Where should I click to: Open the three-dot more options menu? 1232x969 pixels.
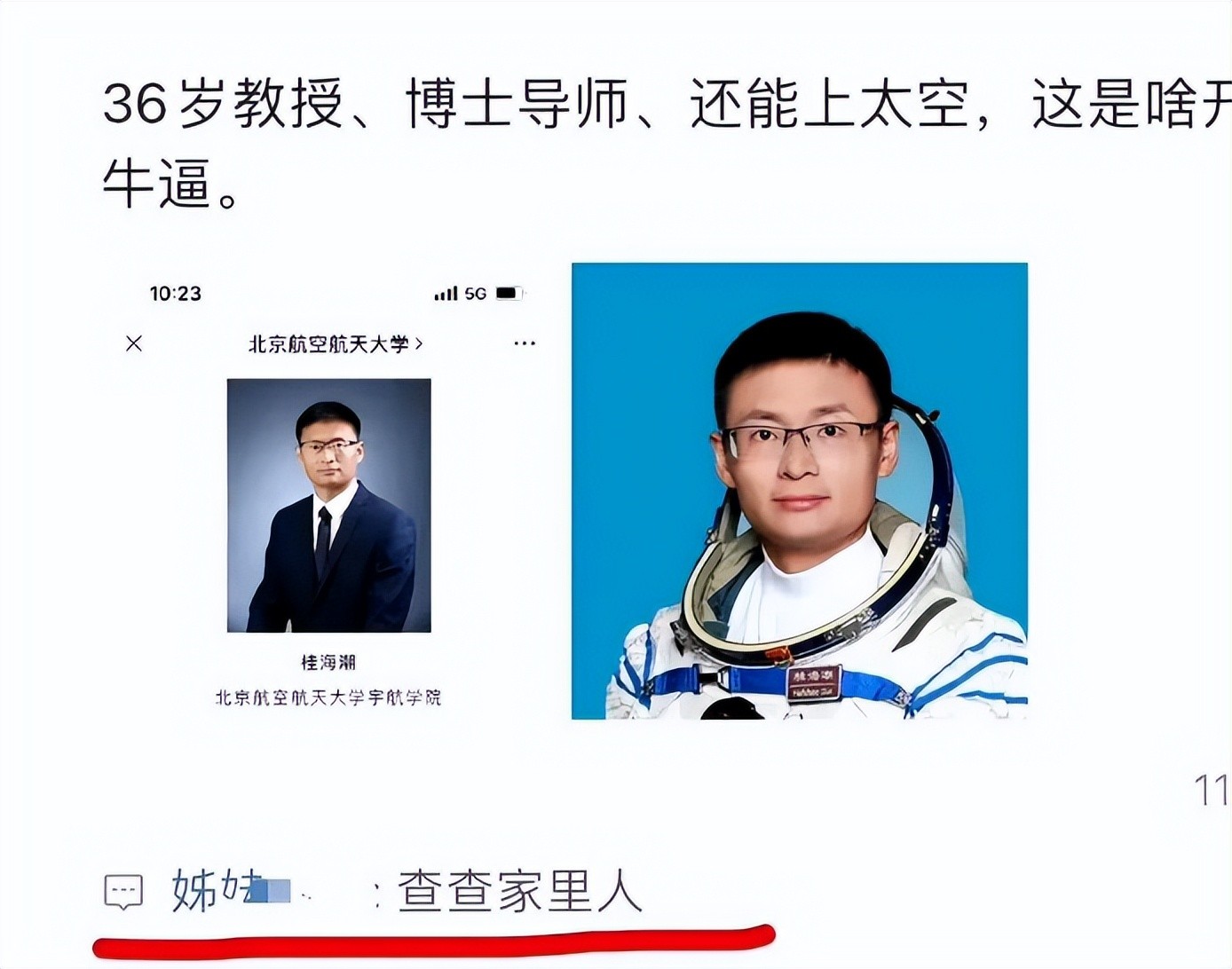[525, 343]
